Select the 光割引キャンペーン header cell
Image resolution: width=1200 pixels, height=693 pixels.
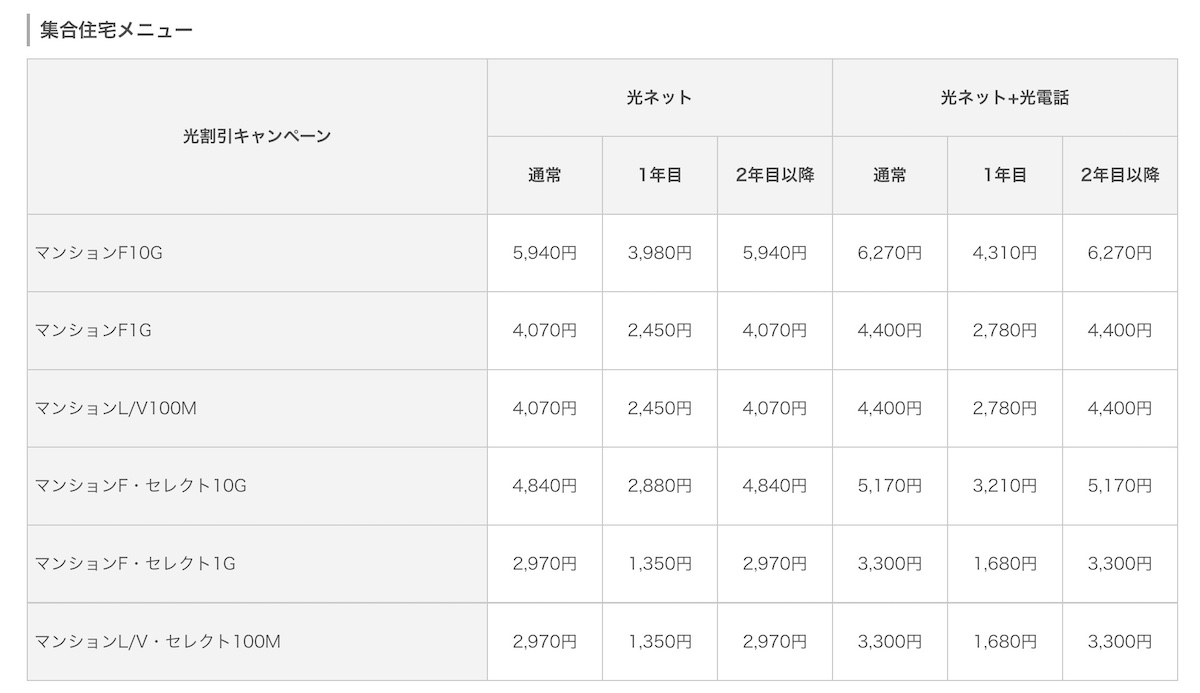pyautogui.click(x=257, y=136)
